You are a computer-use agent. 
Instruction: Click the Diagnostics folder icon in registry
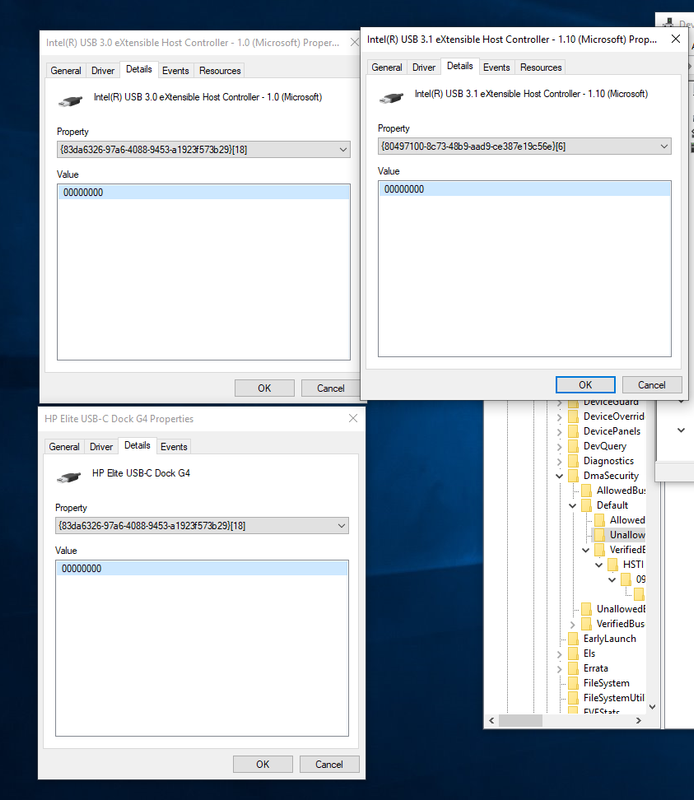(x=574, y=461)
